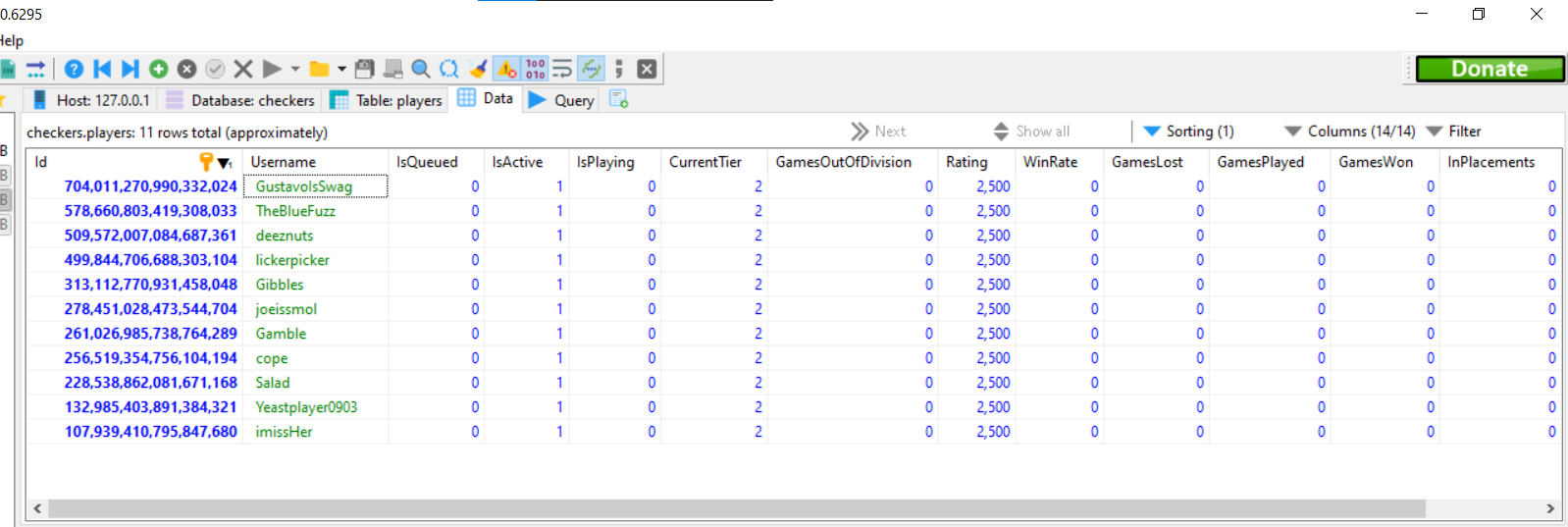Switch to the Database: checkers tab

tap(240, 100)
